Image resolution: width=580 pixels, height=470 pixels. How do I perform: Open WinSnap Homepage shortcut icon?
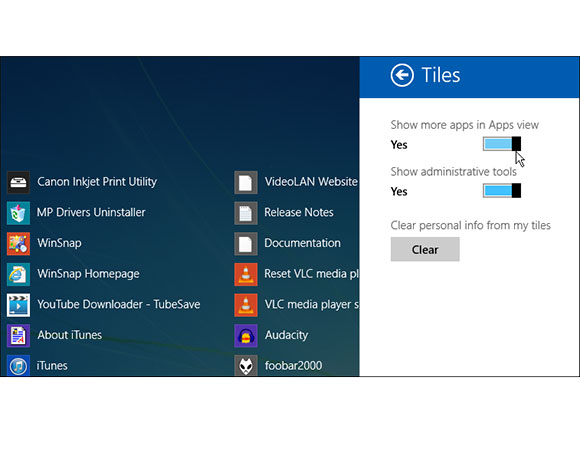pyautogui.click(x=18, y=274)
